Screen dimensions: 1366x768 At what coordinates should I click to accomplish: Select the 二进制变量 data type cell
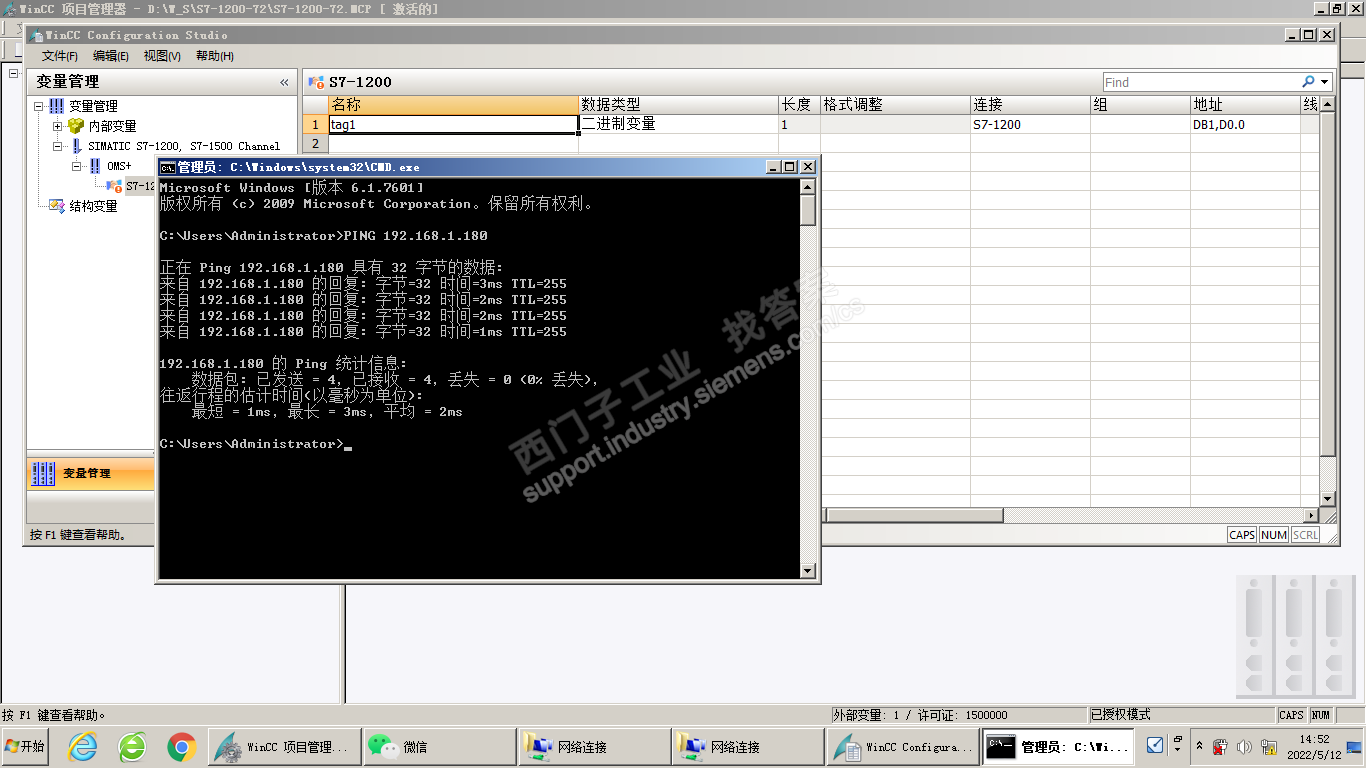678,125
